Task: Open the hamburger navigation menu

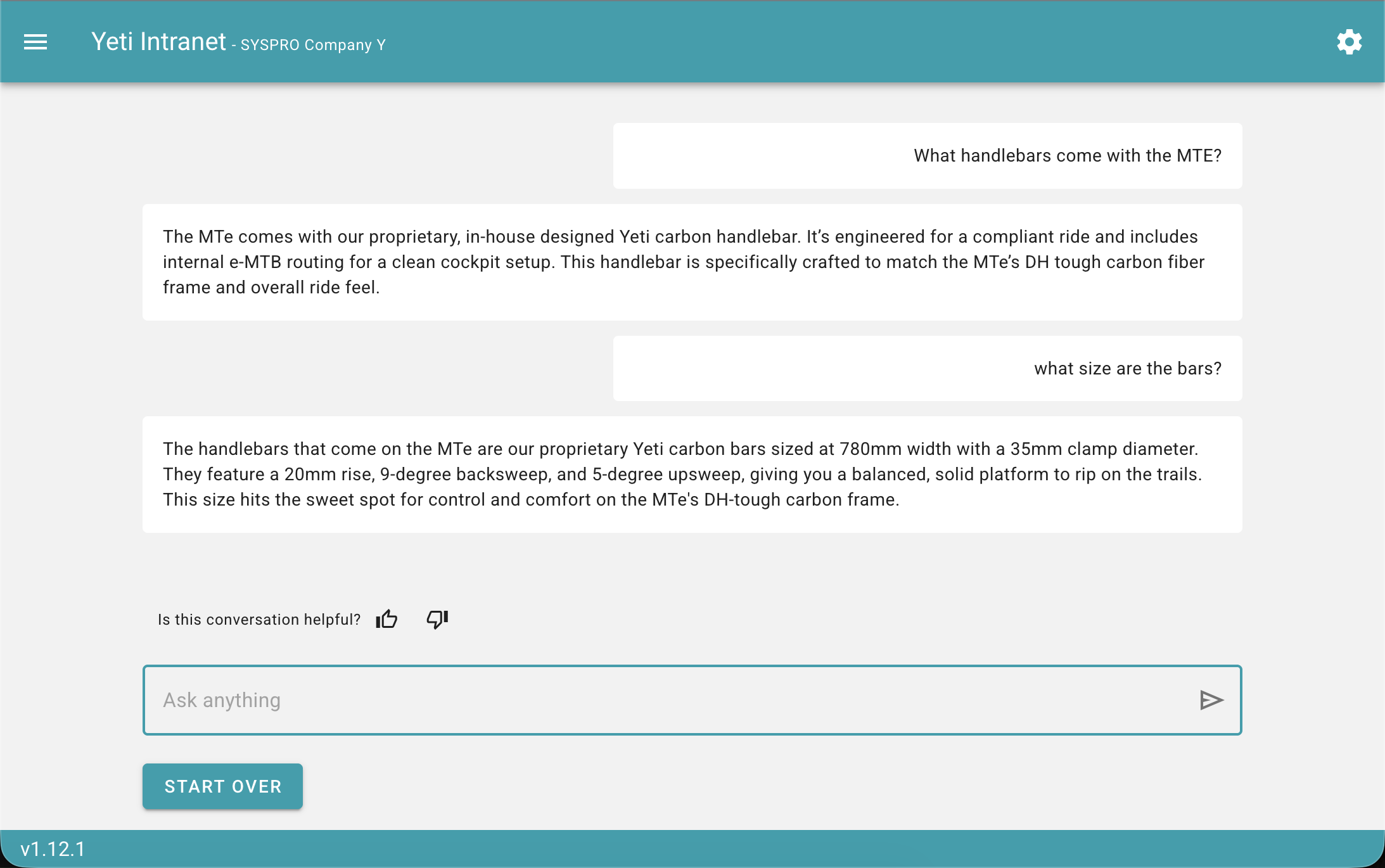Action: click(x=35, y=42)
